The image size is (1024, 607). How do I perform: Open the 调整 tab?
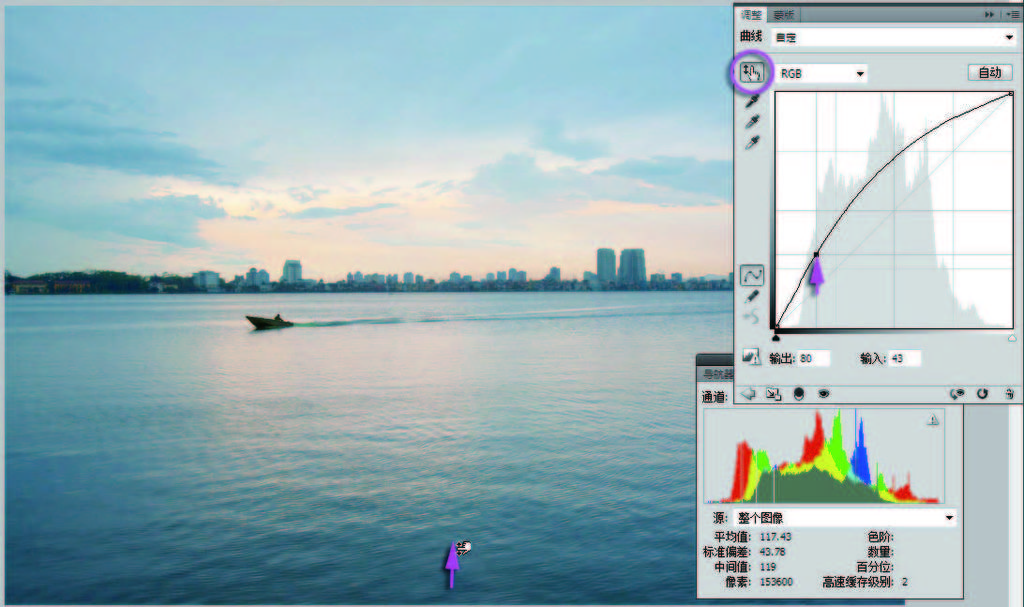tap(751, 14)
